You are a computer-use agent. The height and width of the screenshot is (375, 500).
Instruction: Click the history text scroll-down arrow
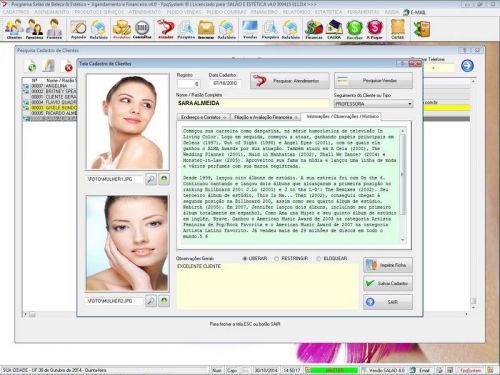tap(403, 239)
